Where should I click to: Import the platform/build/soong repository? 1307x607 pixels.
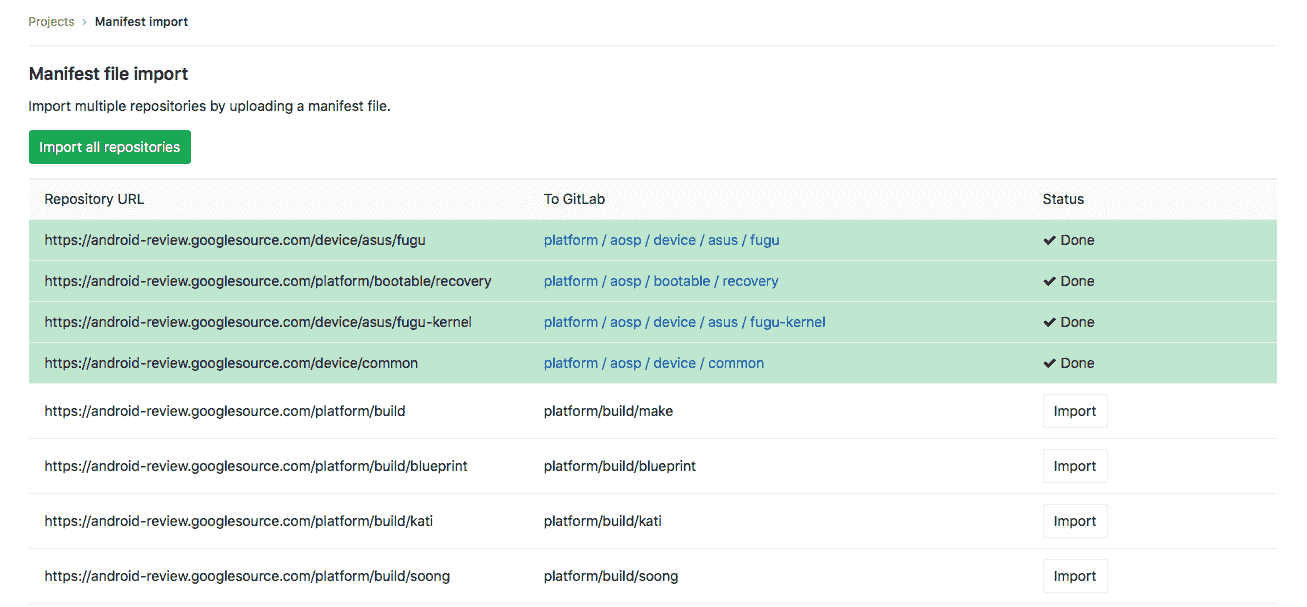pos(1075,575)
